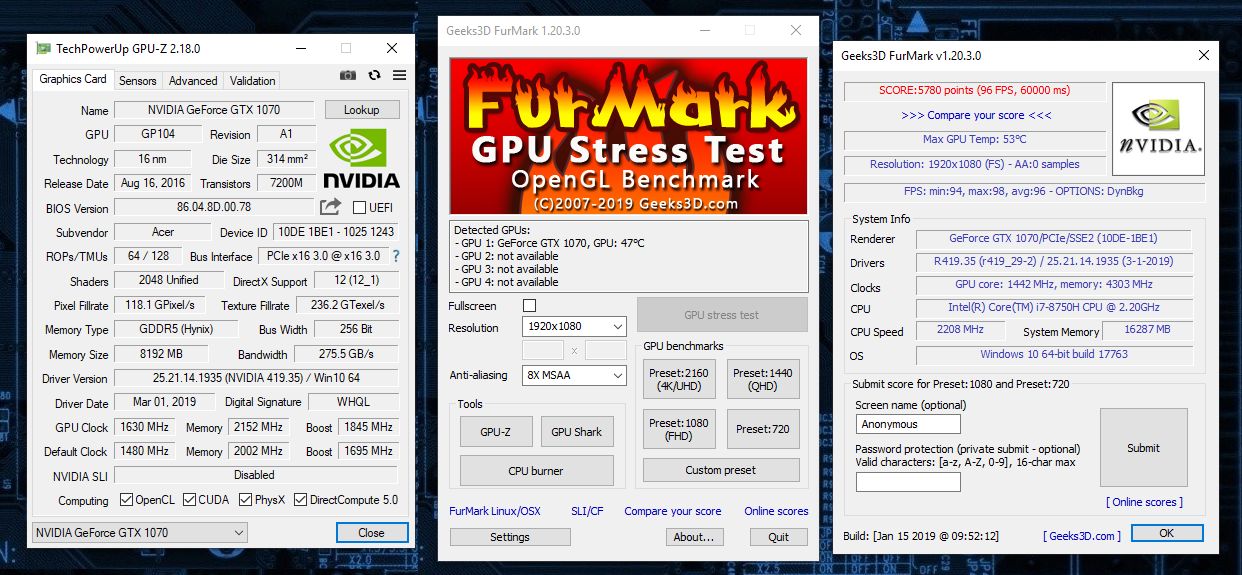Screen dimensions: 1242x575
Task: Open the [ Online scores ] link under Submit
Action: tap(1144, 502)
